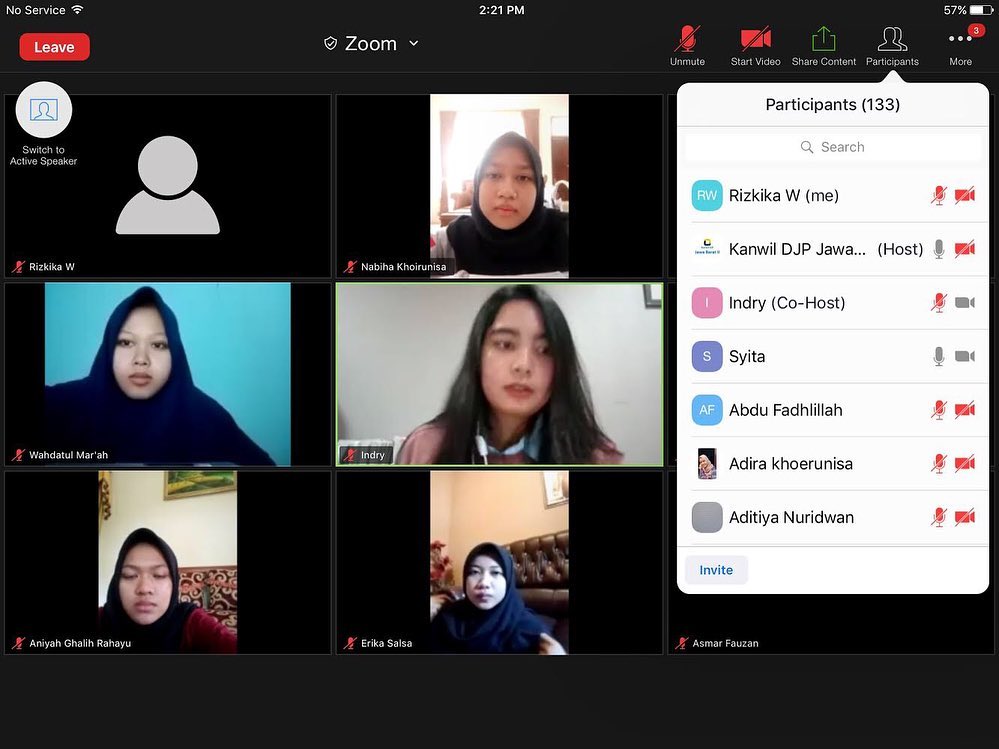This screenshot has height=749, width=999.
Task: Select Kanwil DJP Jawa host entry
Action: (x=811, y=249)
